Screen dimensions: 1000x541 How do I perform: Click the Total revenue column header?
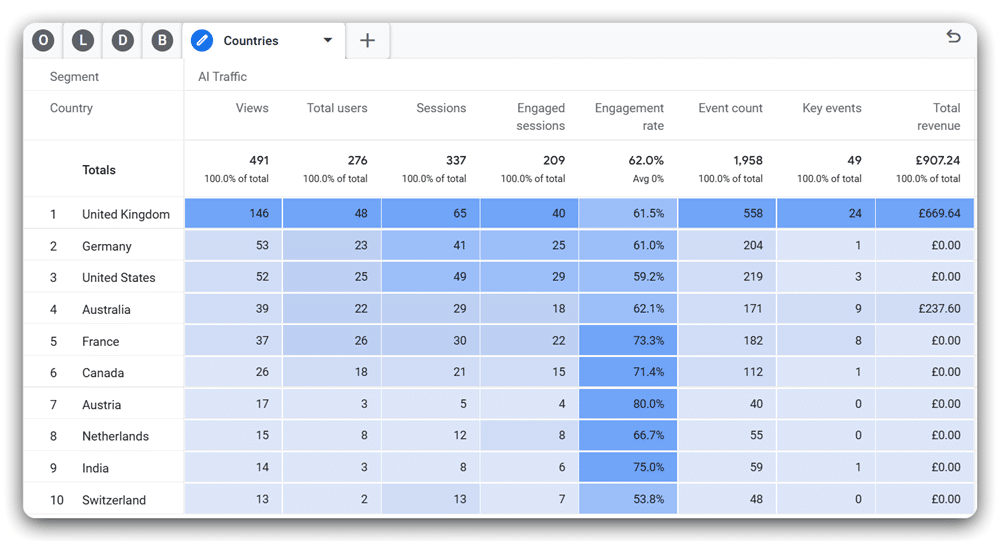(938, 117)
